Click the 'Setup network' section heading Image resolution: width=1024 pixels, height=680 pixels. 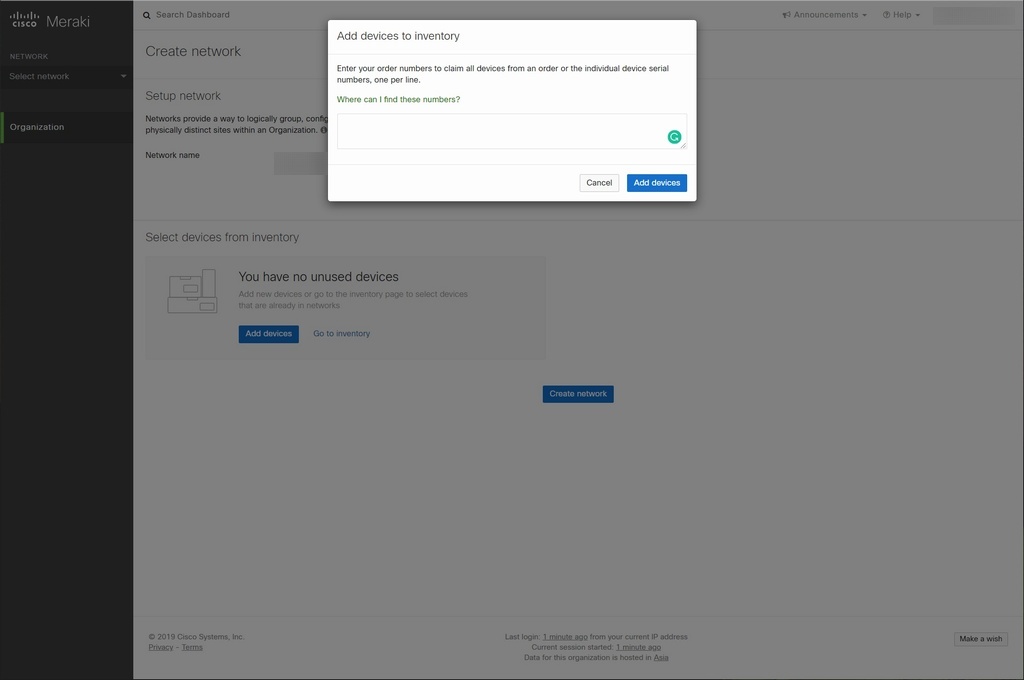183,96
